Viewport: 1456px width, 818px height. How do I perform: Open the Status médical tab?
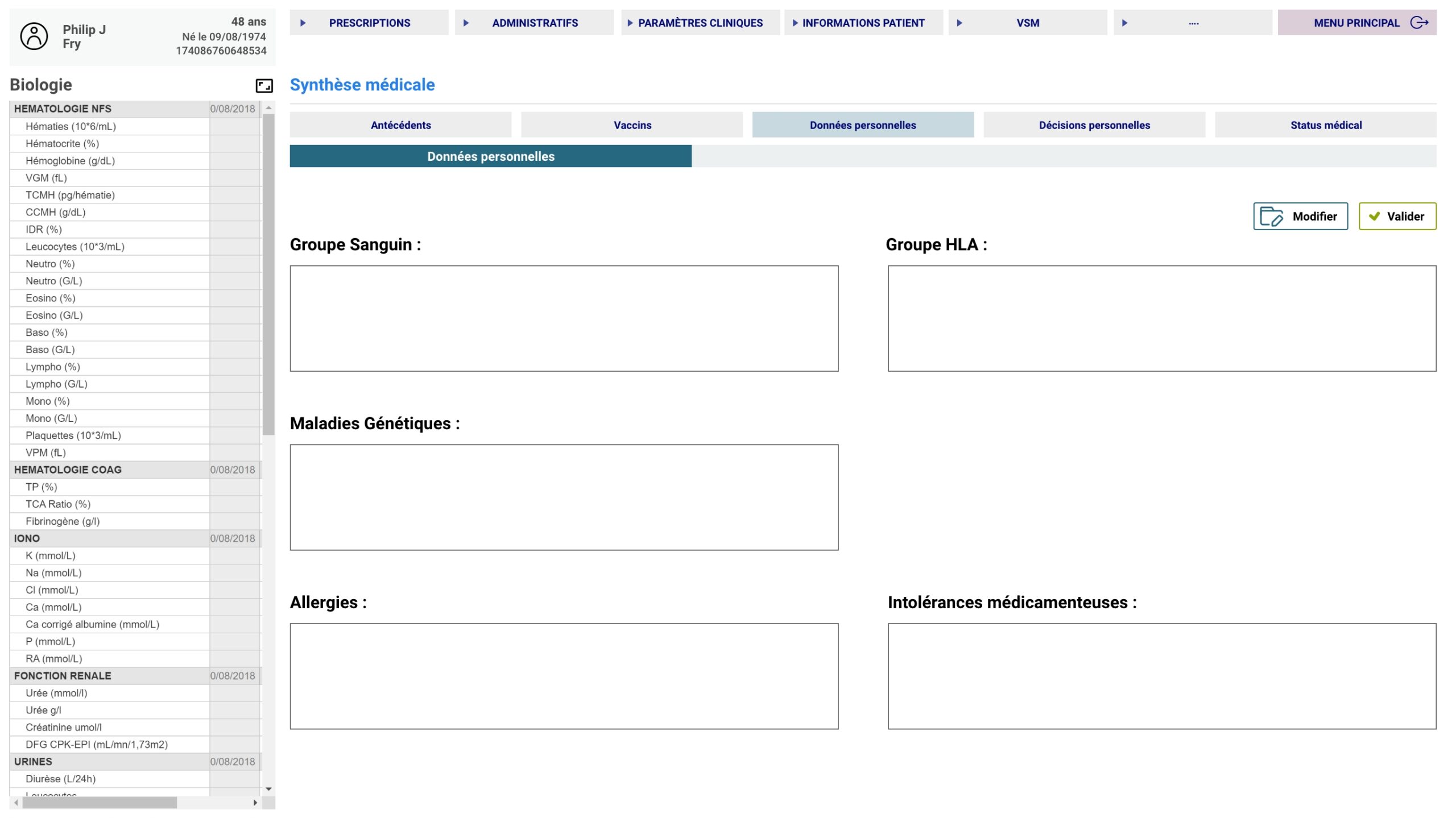[1325, 125]
